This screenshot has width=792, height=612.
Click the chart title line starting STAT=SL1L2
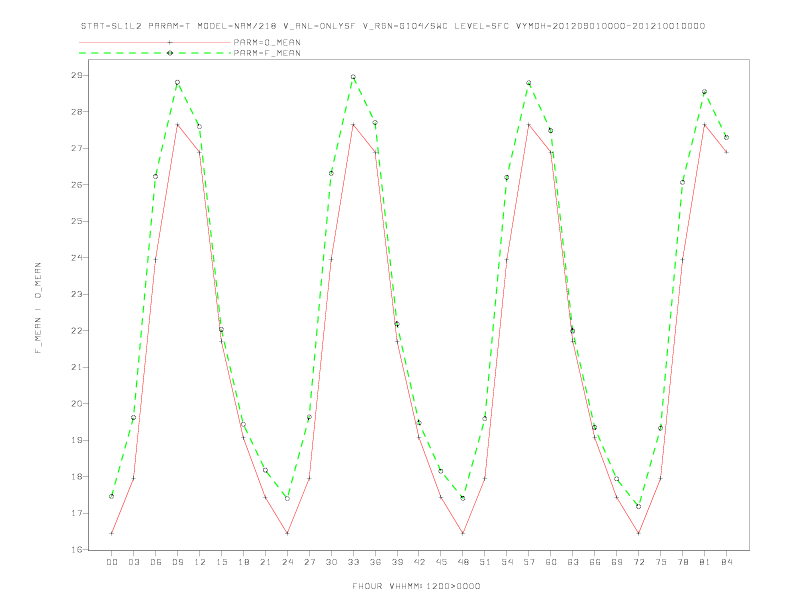click(392, 26)
